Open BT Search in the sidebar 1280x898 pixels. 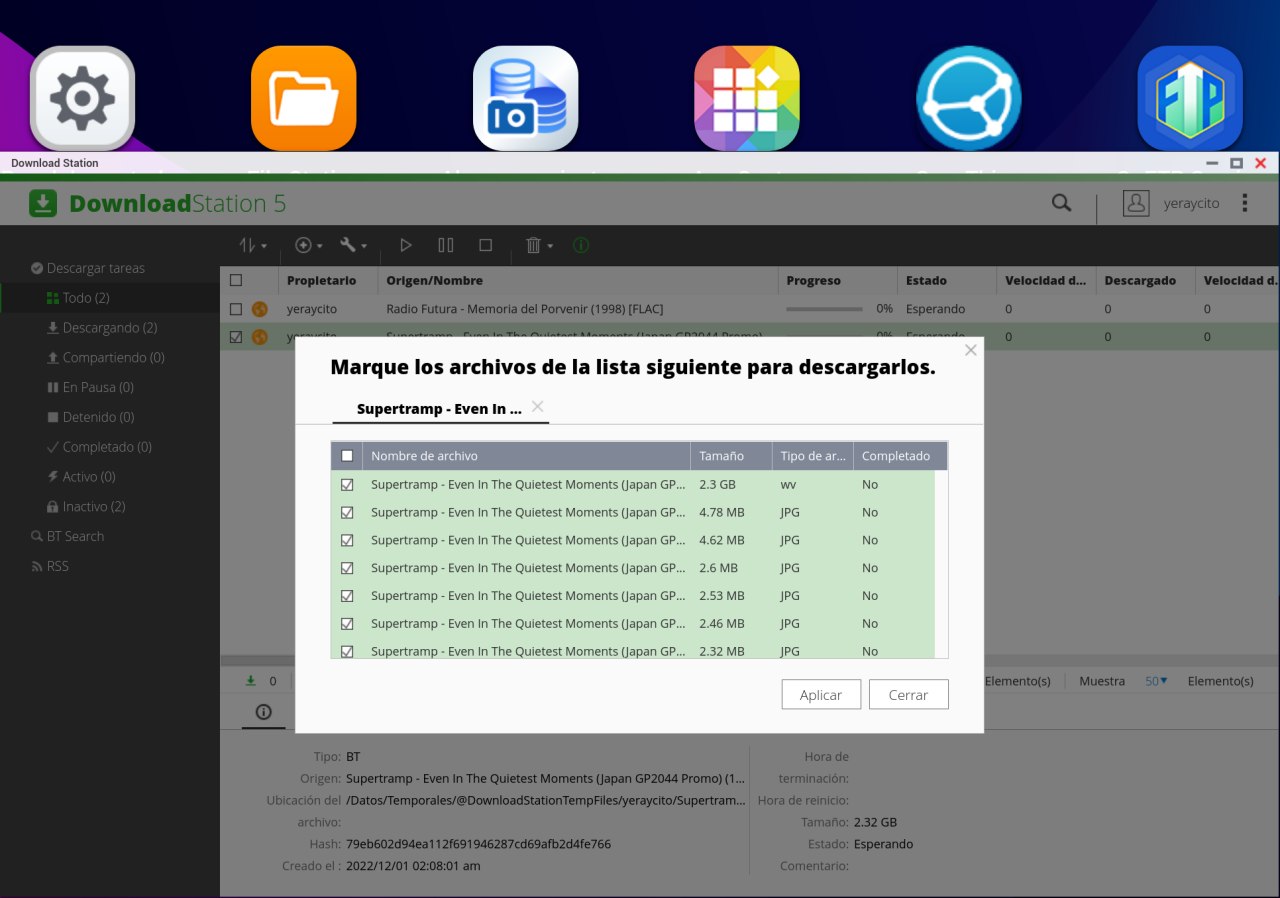click(75, 536)
